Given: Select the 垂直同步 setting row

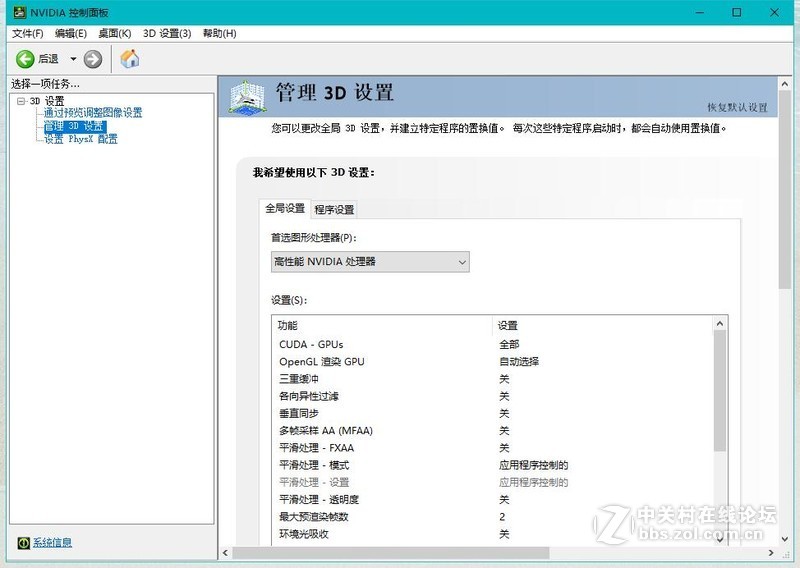Looking at the screenshot, I should pyautogui.click(x=492, y=413).
